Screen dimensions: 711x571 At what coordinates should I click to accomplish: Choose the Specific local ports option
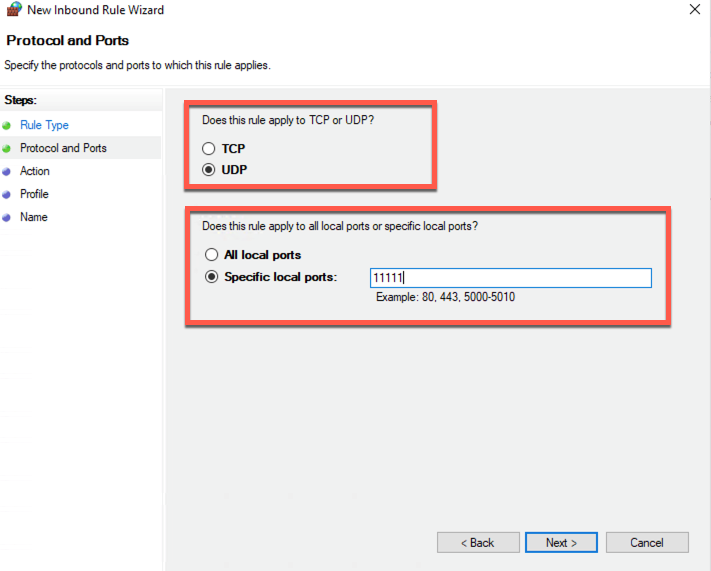[x=211, y=277]
